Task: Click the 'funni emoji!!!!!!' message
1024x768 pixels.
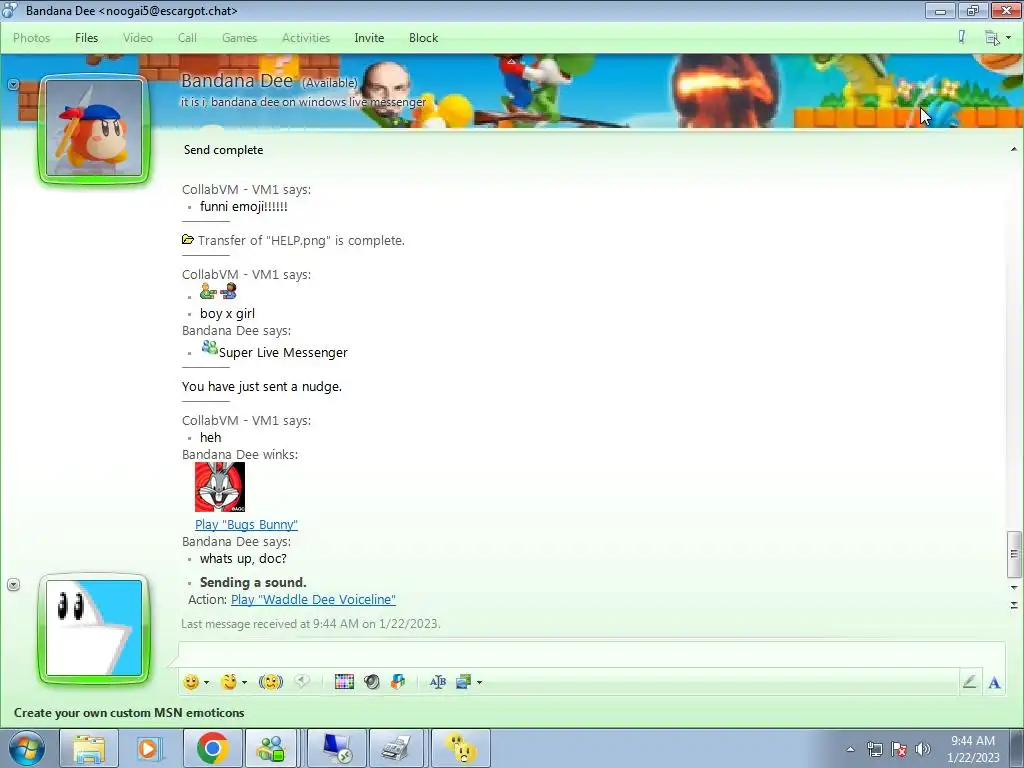Action: [244, 206]
